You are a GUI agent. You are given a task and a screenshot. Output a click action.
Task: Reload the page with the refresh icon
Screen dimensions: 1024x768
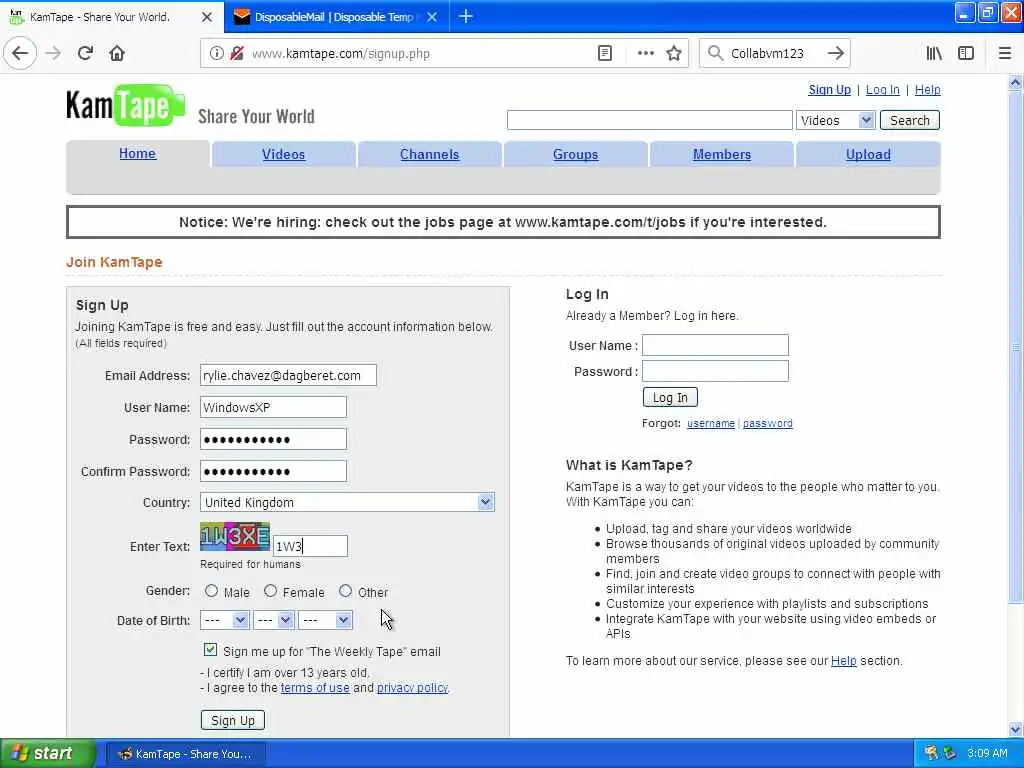85,53
